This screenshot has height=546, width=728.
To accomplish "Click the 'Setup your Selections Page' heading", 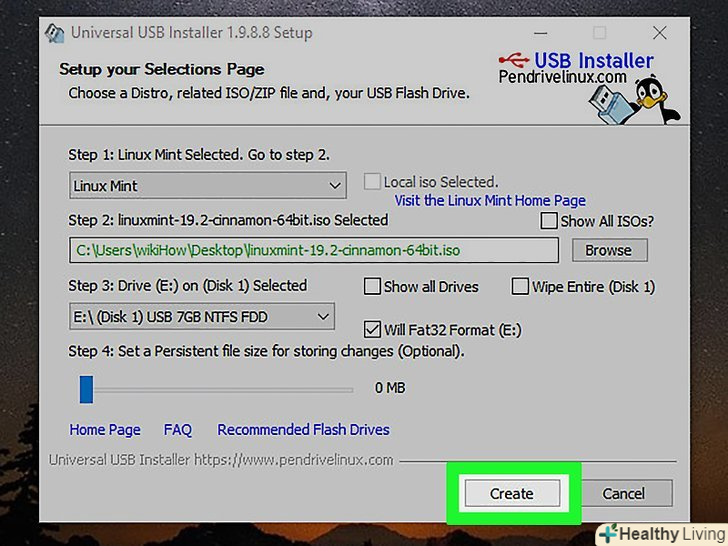I will pos(162,69).
